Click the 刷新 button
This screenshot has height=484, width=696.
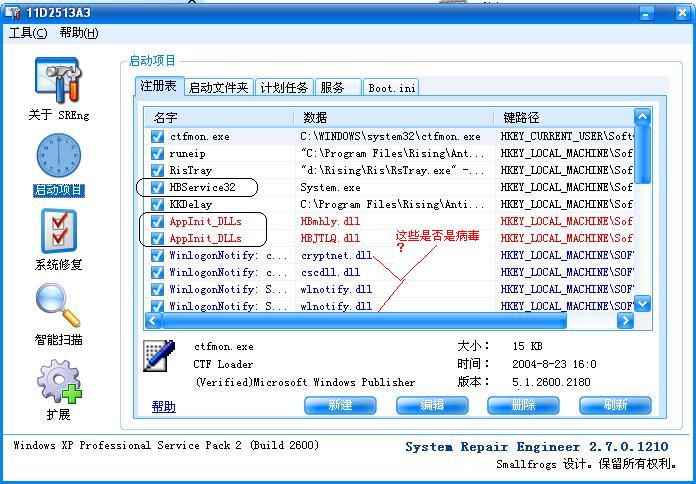615,405
